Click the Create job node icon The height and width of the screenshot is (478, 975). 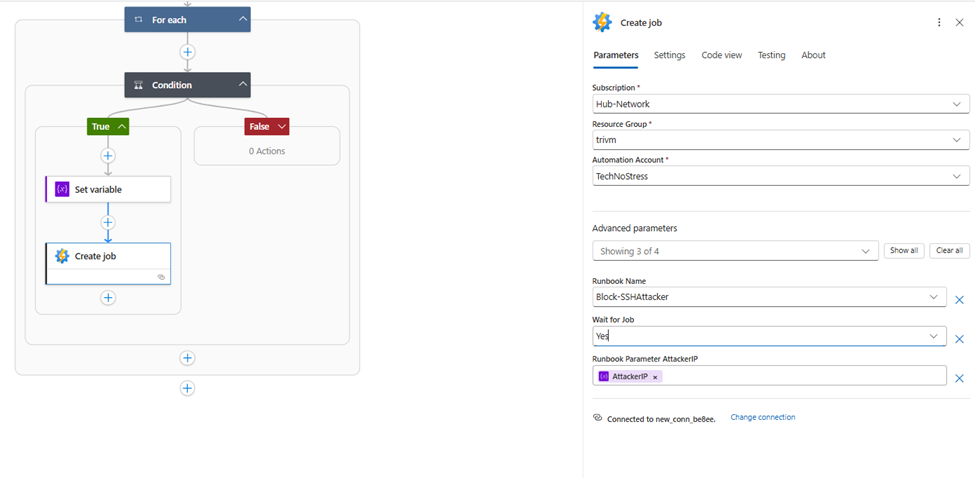pyautogui.click(x=62, y=255)
